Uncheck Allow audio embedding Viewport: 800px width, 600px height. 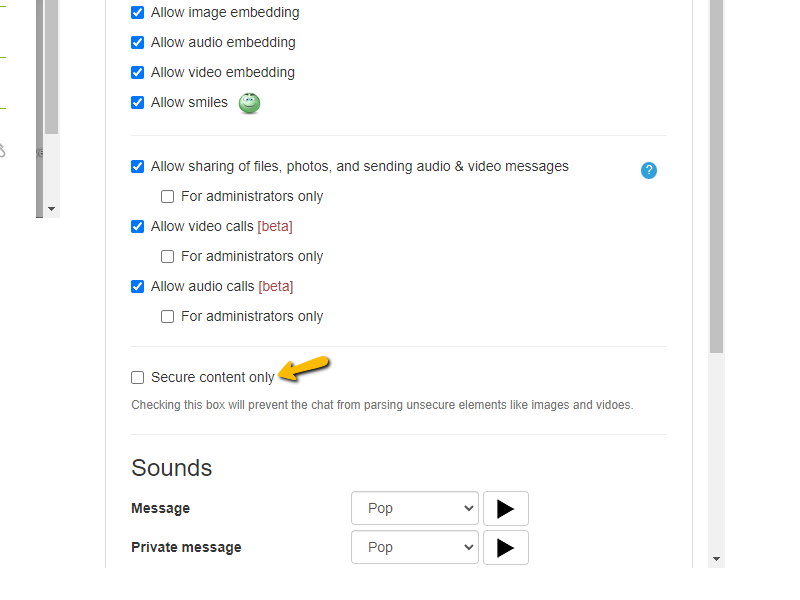tap(137, 42)
